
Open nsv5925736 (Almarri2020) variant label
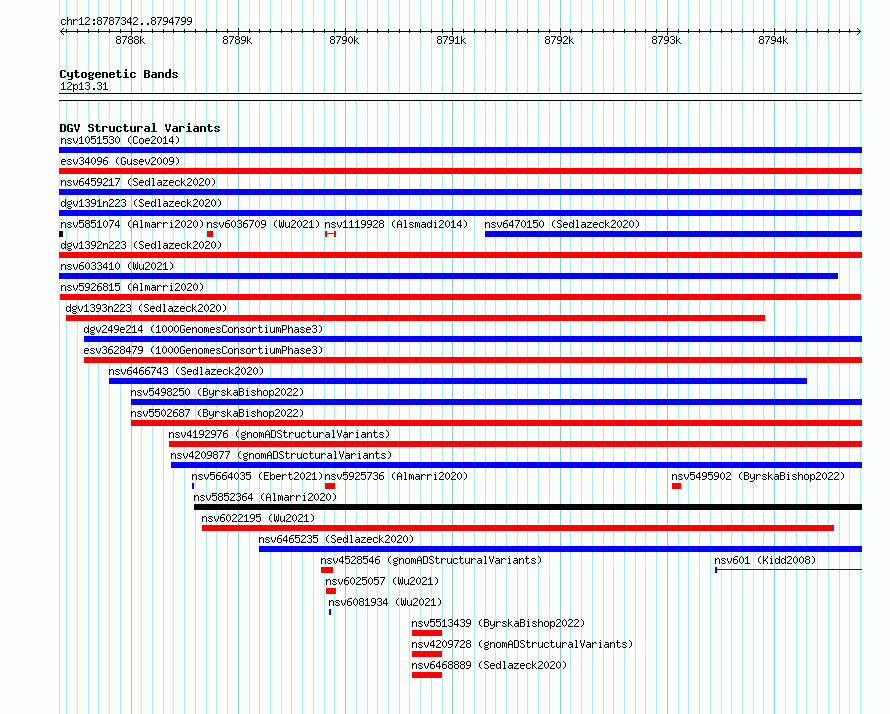click(x=396, y=476)
